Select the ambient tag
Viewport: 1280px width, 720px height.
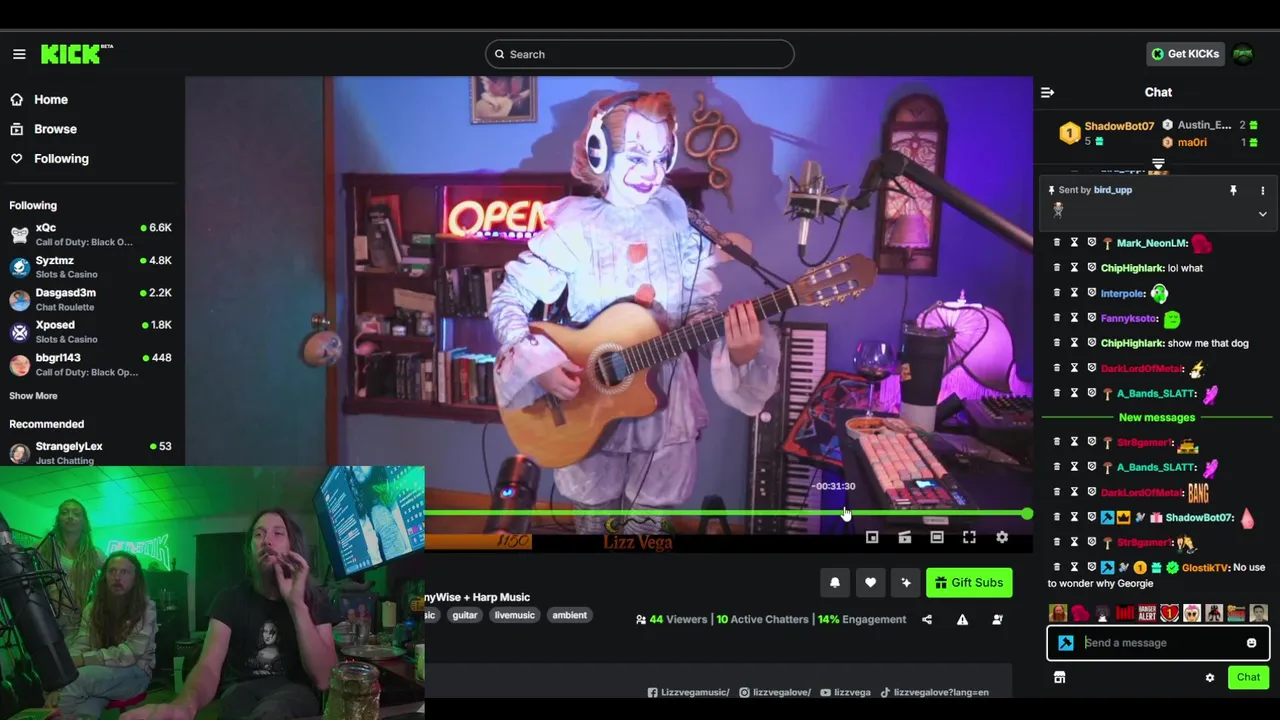[570, 615]
